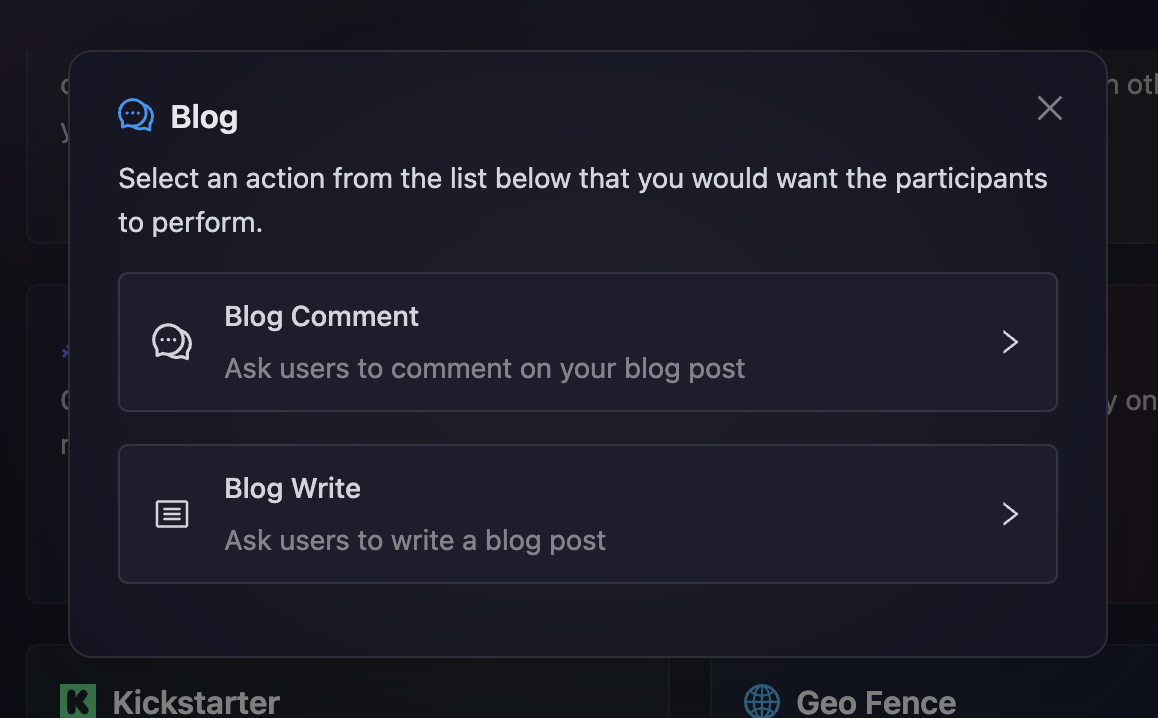The image size is (1158, 718).
Task: Click the empty dialog area below Blog Write
Action: tap(587, 620)
